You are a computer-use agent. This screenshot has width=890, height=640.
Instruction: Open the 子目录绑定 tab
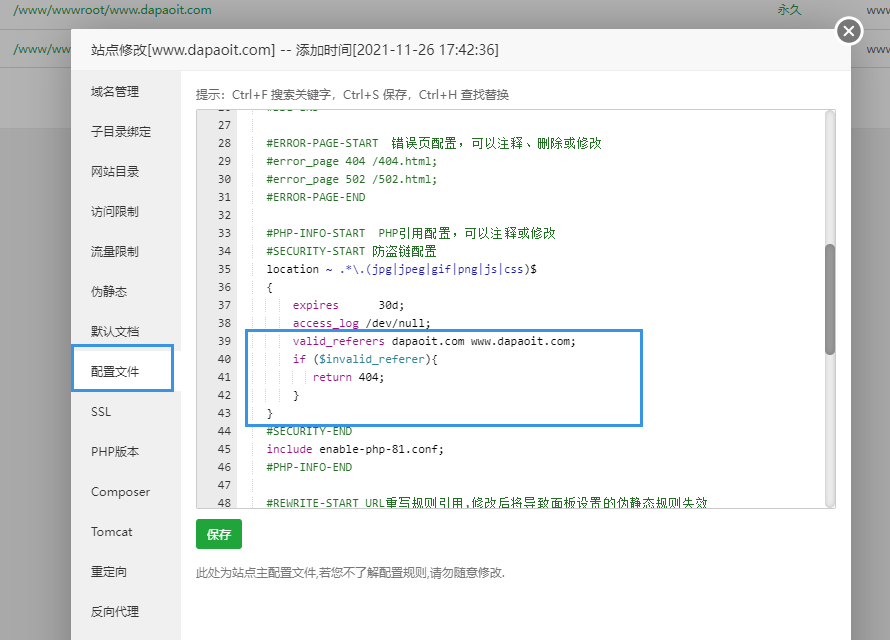(121, 132)
